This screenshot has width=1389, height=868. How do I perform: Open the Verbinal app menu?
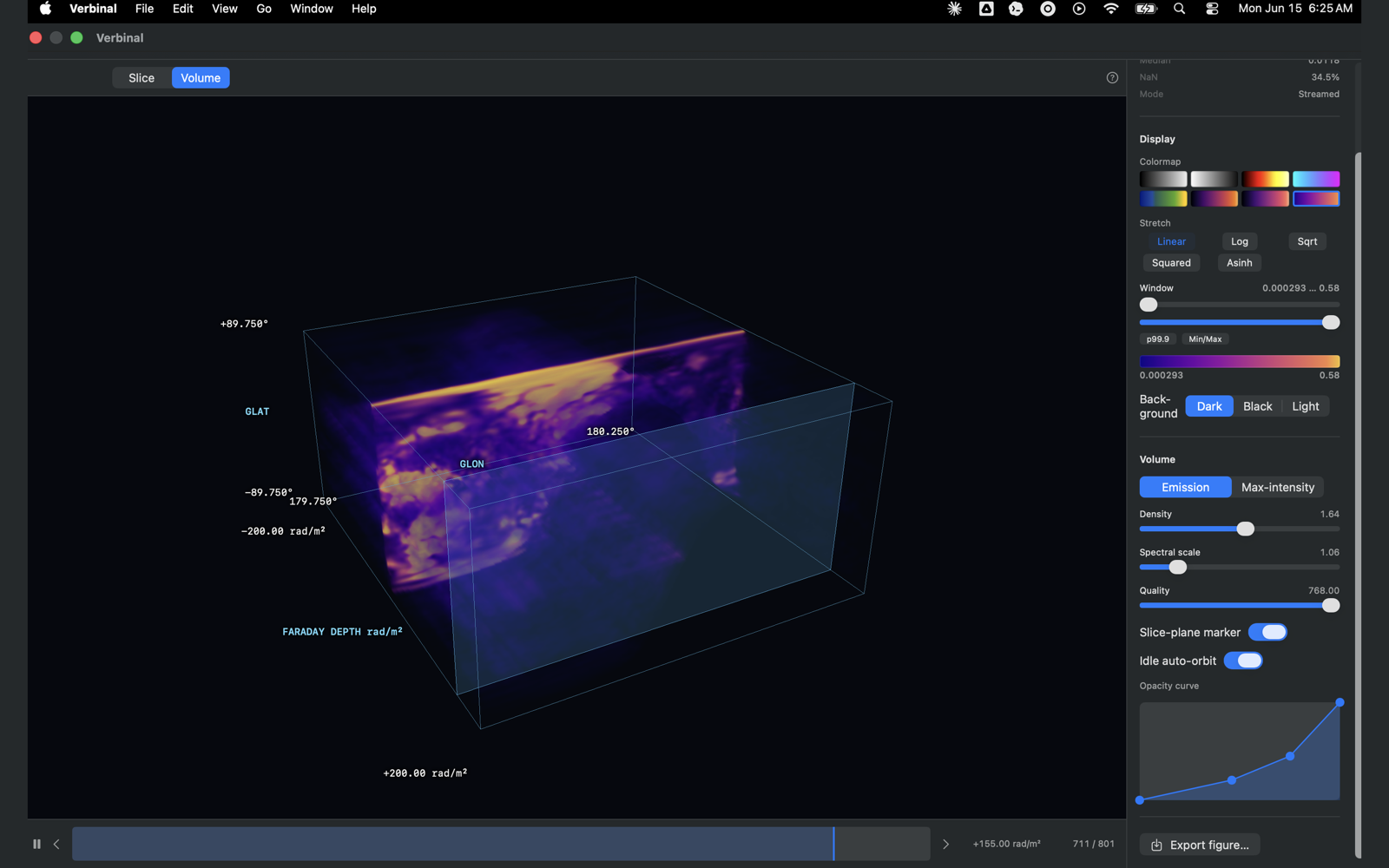click(x=93, y=9)
